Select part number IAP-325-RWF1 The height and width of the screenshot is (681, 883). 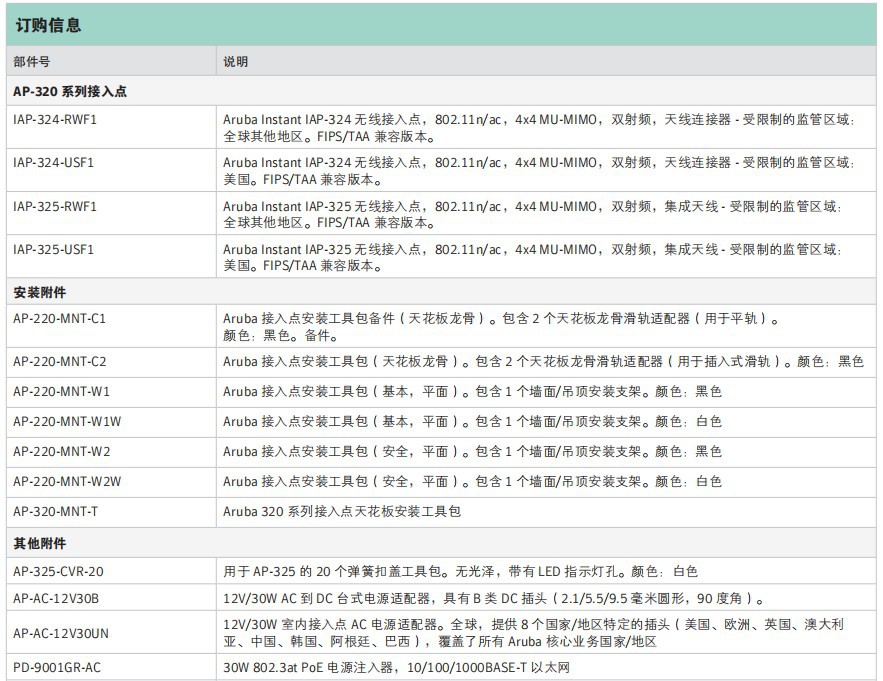[x=55, y=206]
